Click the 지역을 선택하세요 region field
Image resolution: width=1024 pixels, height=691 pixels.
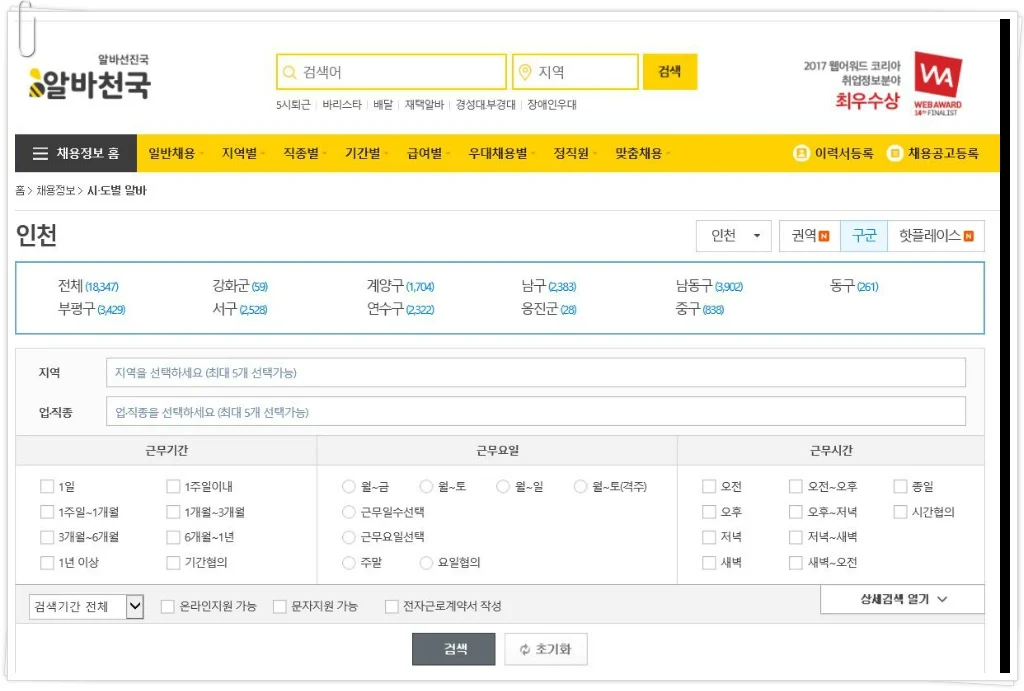tap(536, 372)
